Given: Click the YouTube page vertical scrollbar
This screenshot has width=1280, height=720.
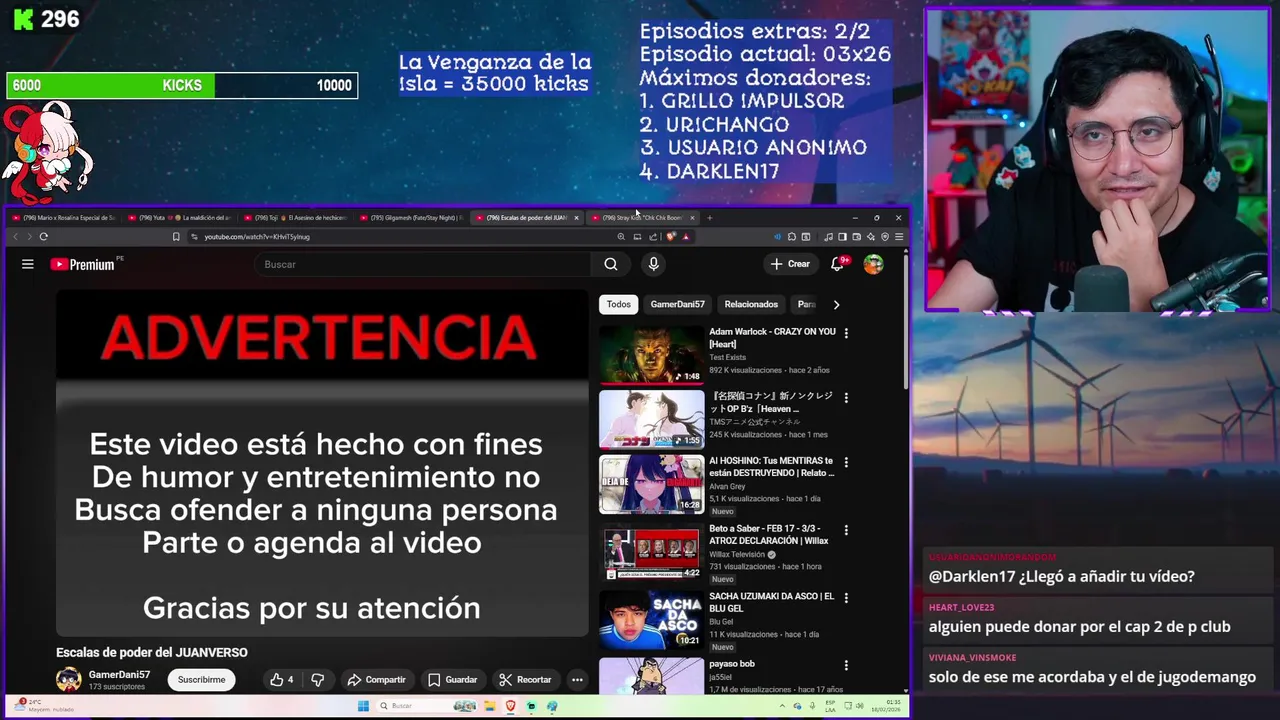Looking at the screenshot, I should tap(906, 320).
